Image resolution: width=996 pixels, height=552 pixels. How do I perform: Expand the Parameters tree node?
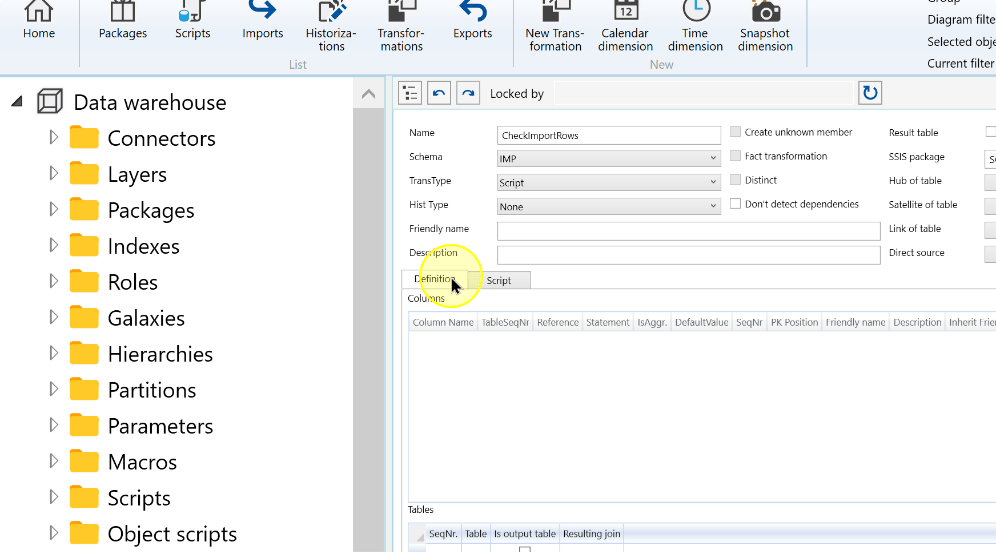tap(53, 425)
